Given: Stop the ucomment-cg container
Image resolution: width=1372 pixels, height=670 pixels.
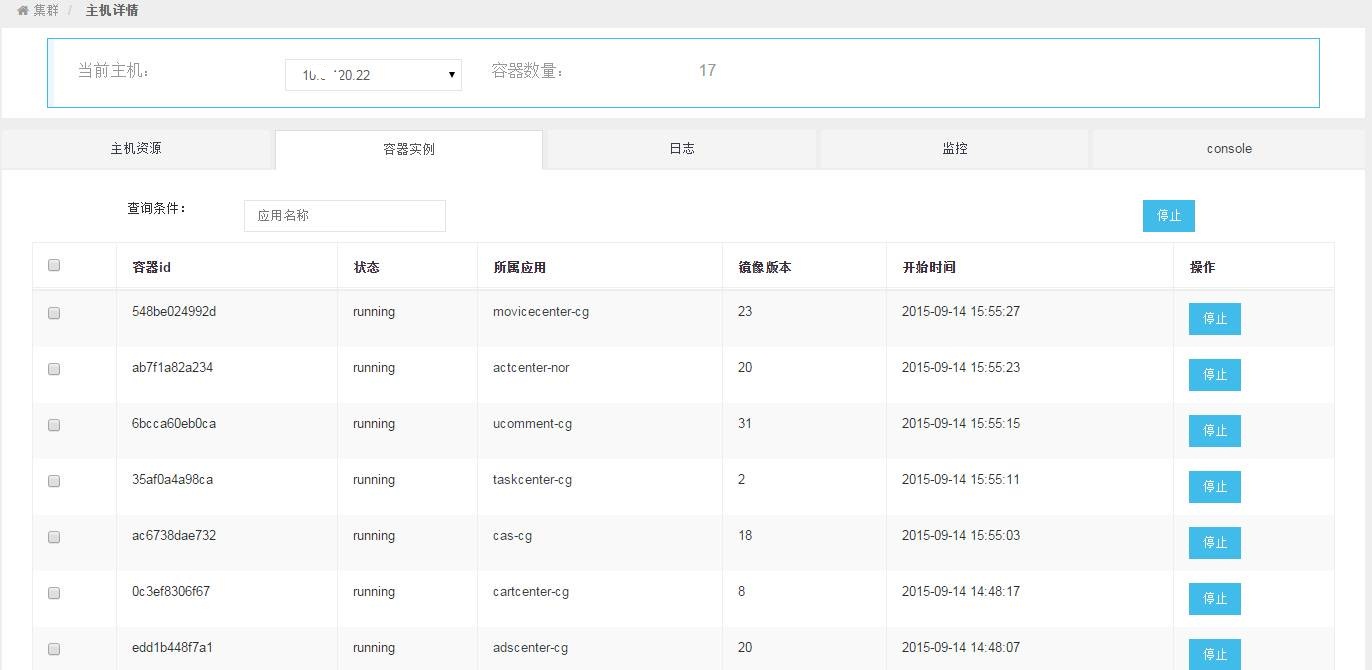Looking at the screenshot, I should [1215, 431].
